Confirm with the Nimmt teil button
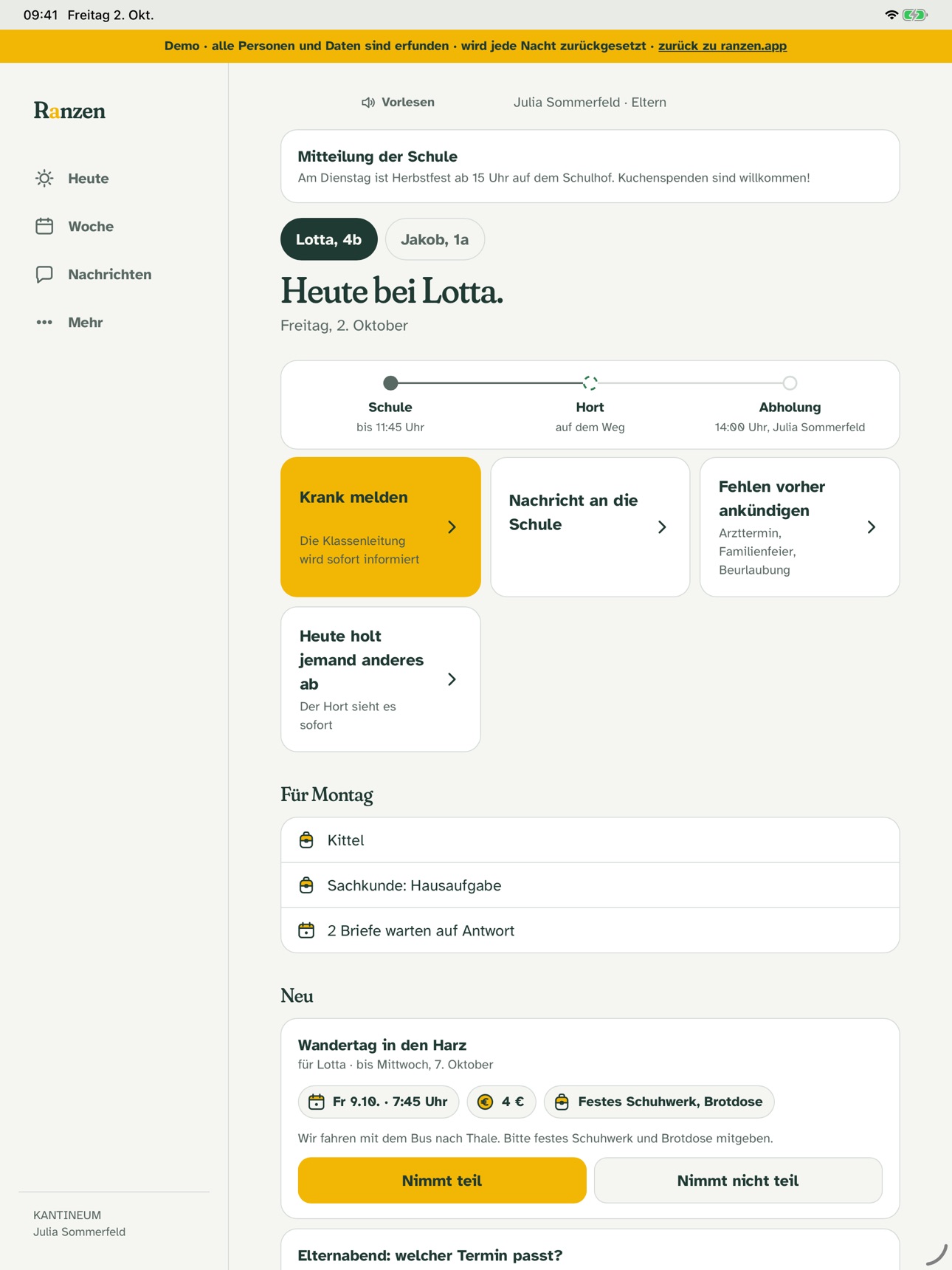 tap(442, 1180)
